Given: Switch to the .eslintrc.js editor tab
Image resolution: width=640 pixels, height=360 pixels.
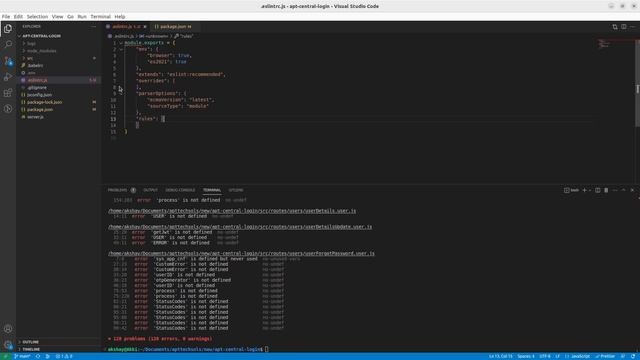Looking at the screenshot, I should coord(126,27).
